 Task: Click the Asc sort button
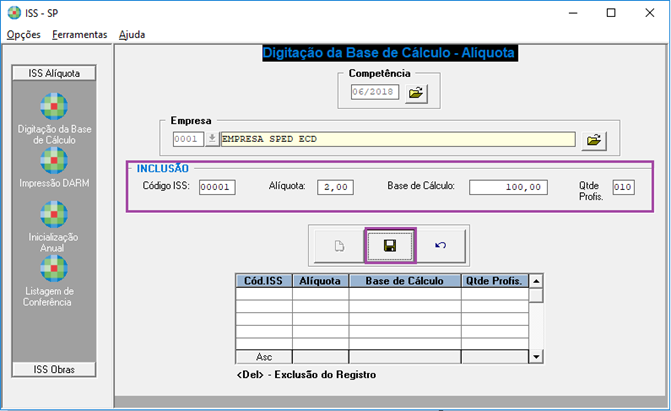264,357
